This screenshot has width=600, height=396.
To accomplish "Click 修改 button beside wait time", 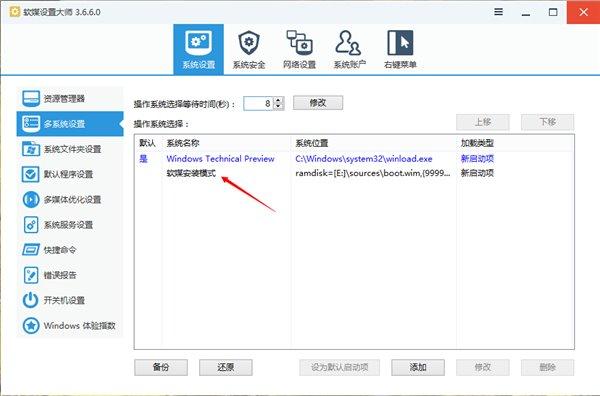I will point(318,103).
